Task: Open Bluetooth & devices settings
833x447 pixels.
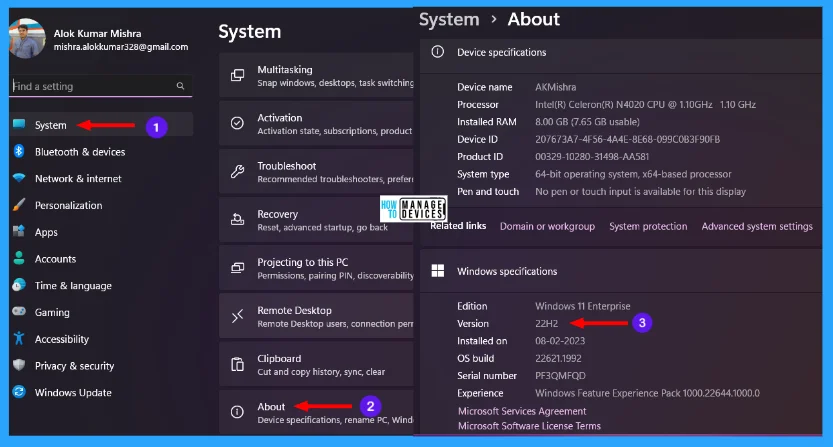Action: pyautogui.click(x=101, y=151)
